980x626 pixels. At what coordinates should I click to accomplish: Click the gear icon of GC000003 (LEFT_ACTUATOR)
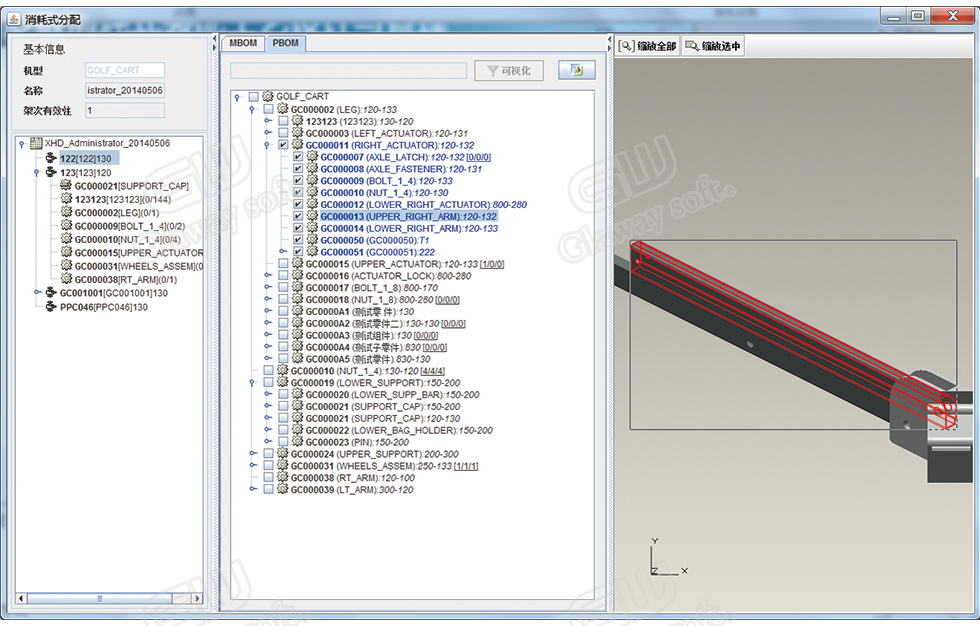click(x=298, y=132)
